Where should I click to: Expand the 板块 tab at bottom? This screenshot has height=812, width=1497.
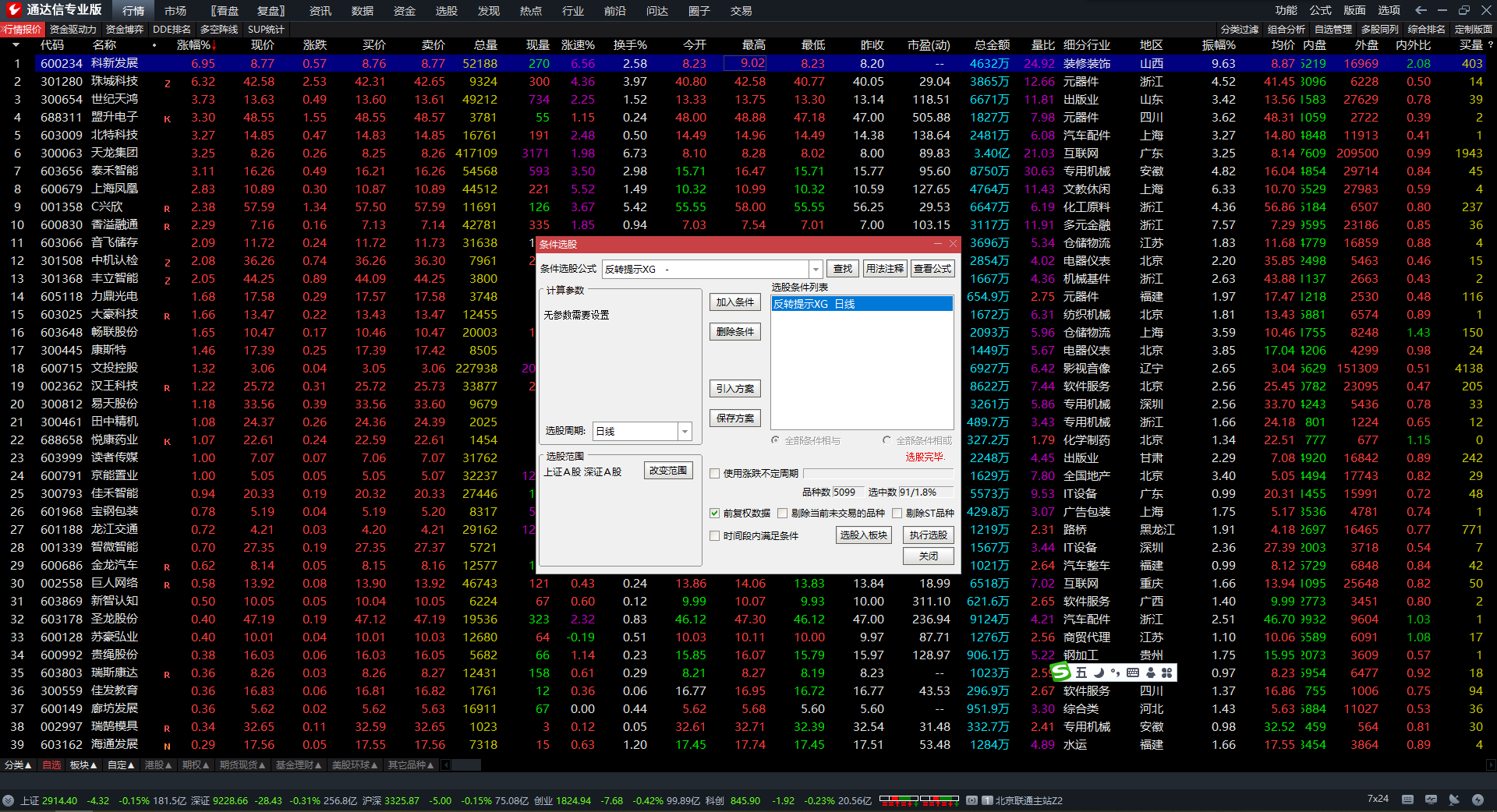[83, 765]
